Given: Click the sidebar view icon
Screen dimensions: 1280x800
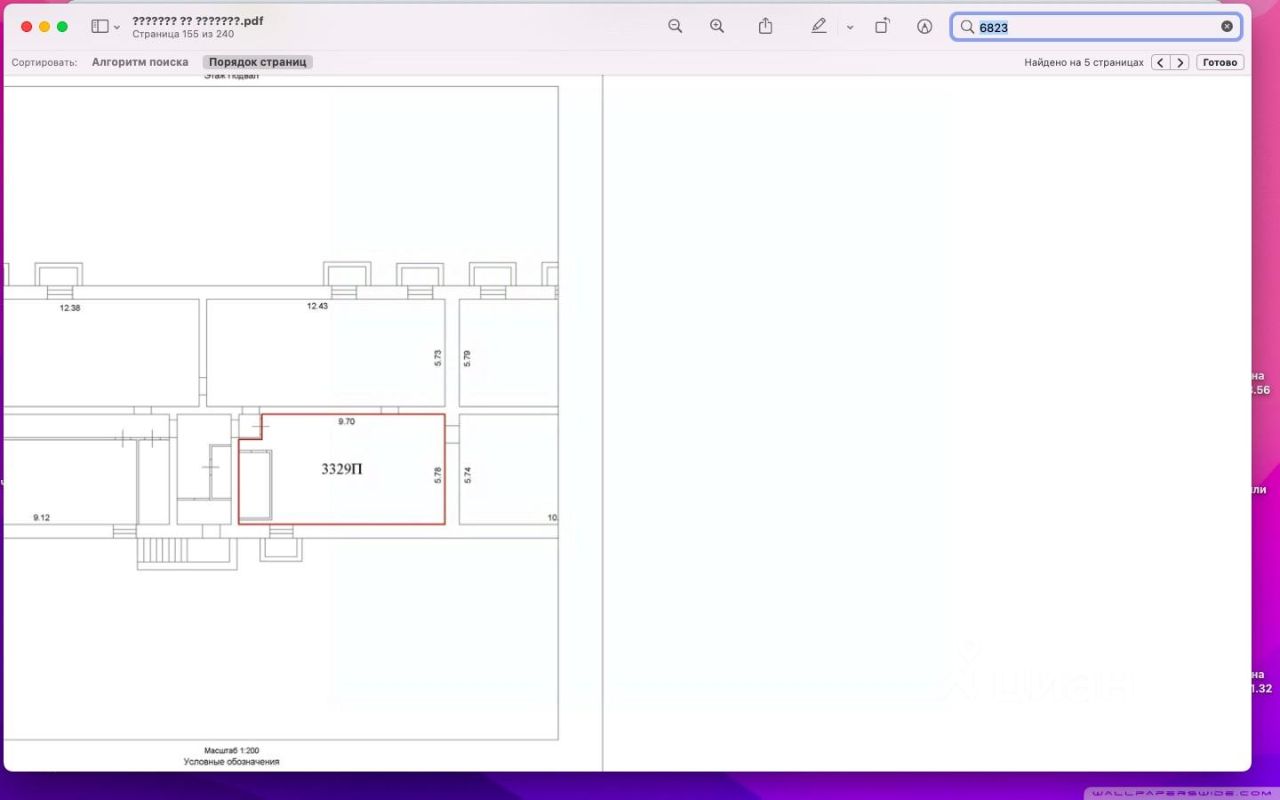Looking at the screenshot, I should [x=99, y=27].
